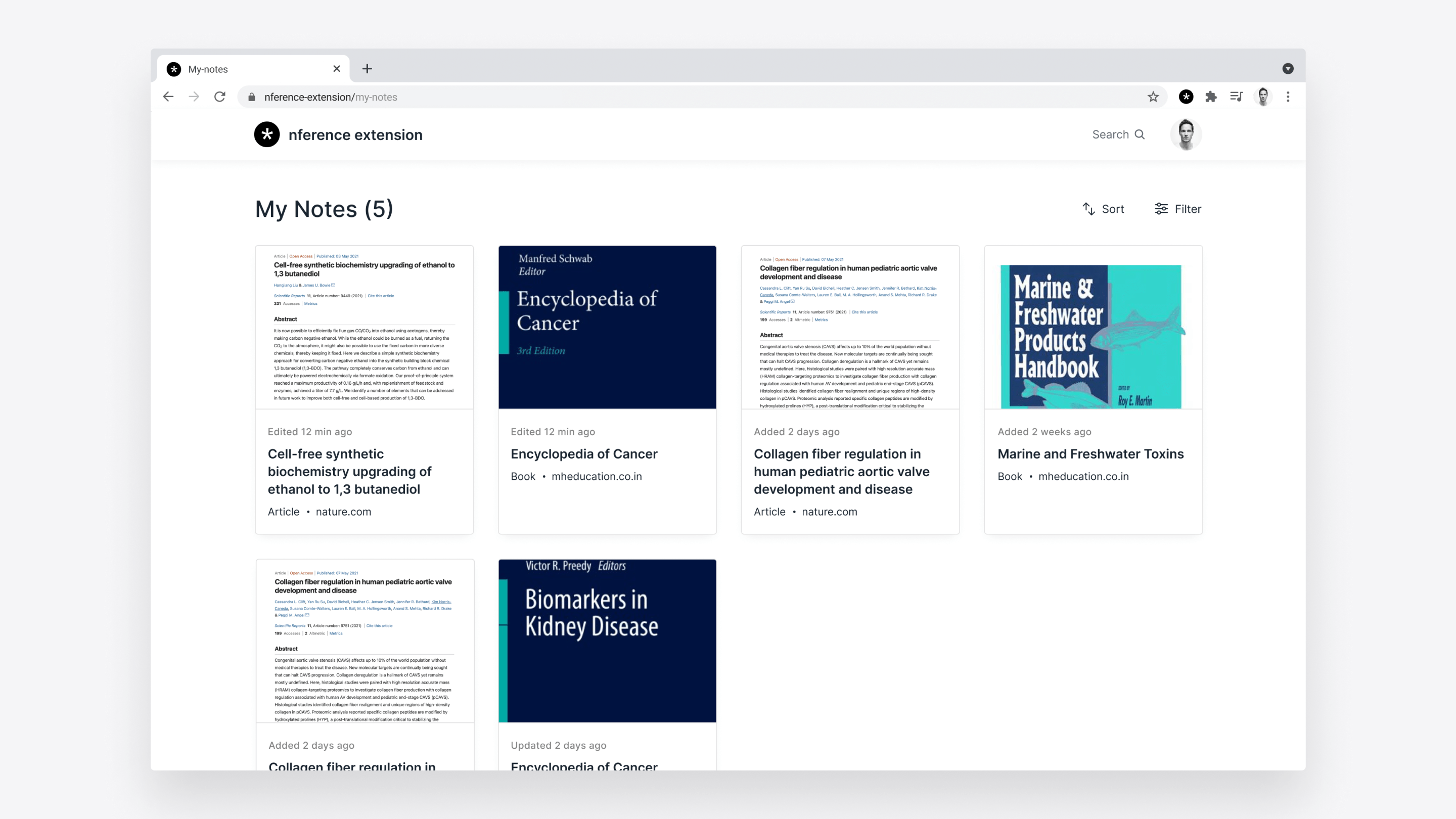Open the browser extensions puzzle icon

click(x=1211, y=97)
